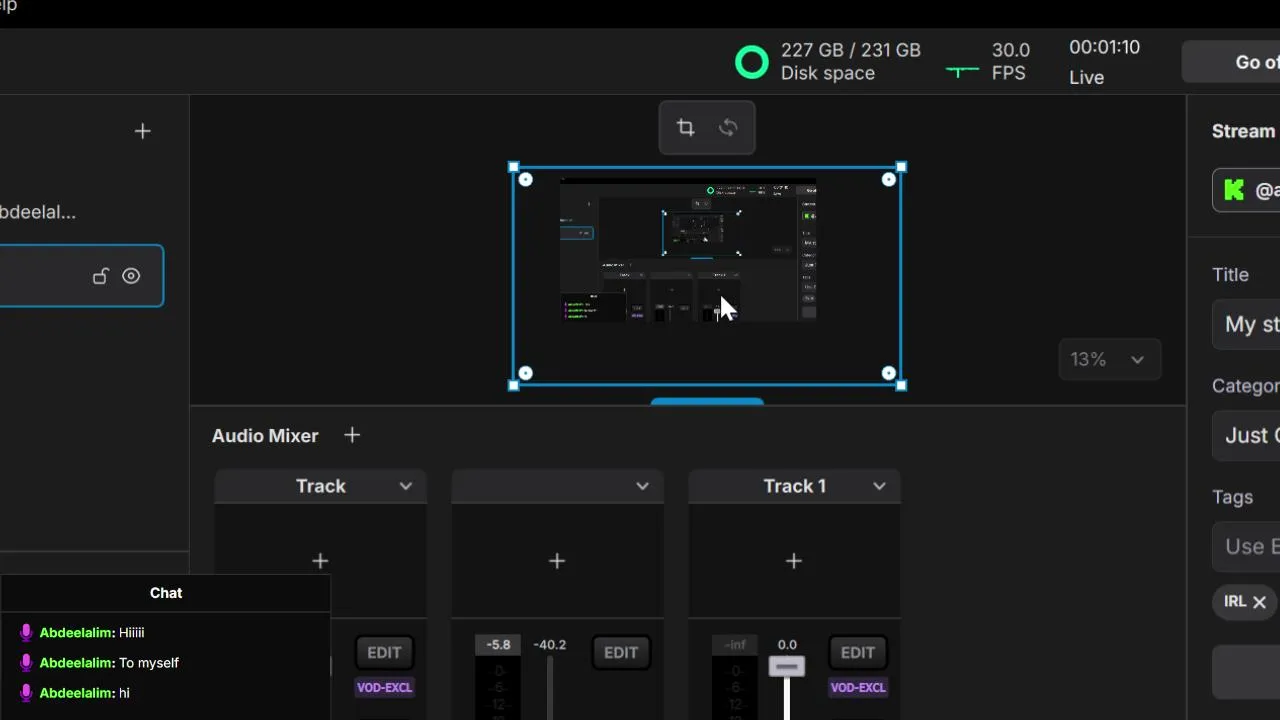Image resolution: width=1280 pixels, height=720 pixels.
Task: Add a track with Audio Mixer plus
Action: [352, 435]
